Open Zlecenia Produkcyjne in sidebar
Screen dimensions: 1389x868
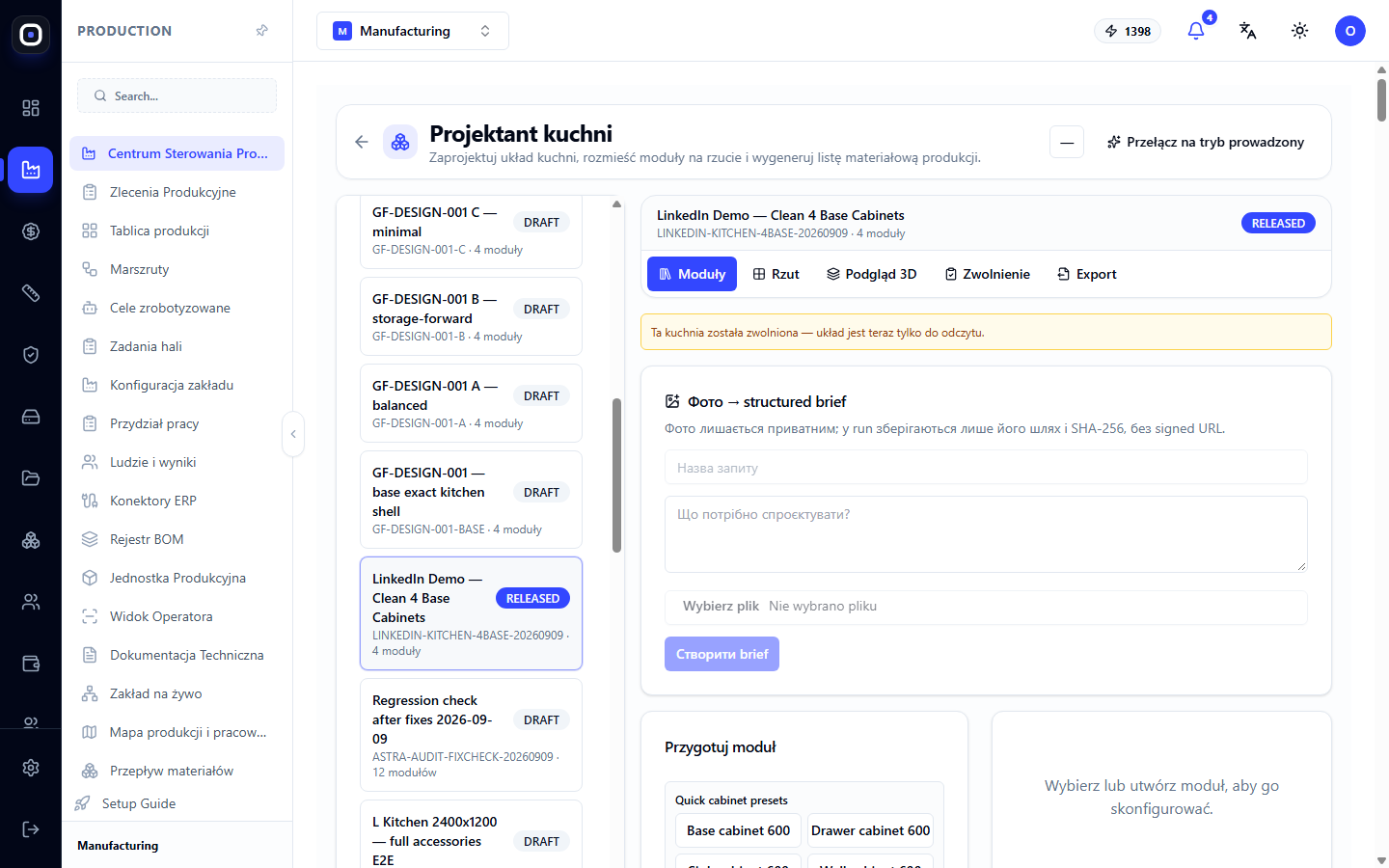[177, 192]
